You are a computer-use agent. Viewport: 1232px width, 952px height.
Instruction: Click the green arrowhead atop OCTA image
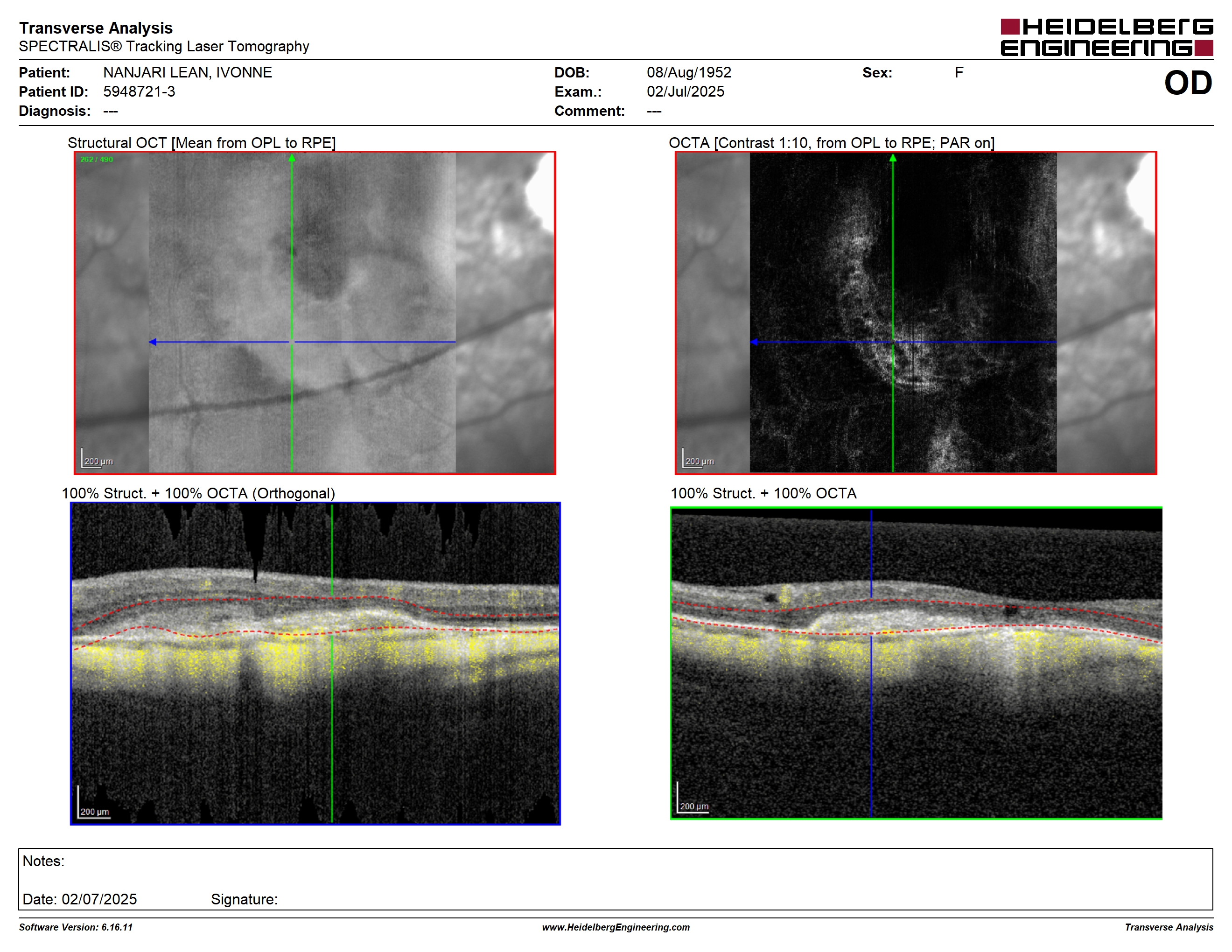point(892,158)
